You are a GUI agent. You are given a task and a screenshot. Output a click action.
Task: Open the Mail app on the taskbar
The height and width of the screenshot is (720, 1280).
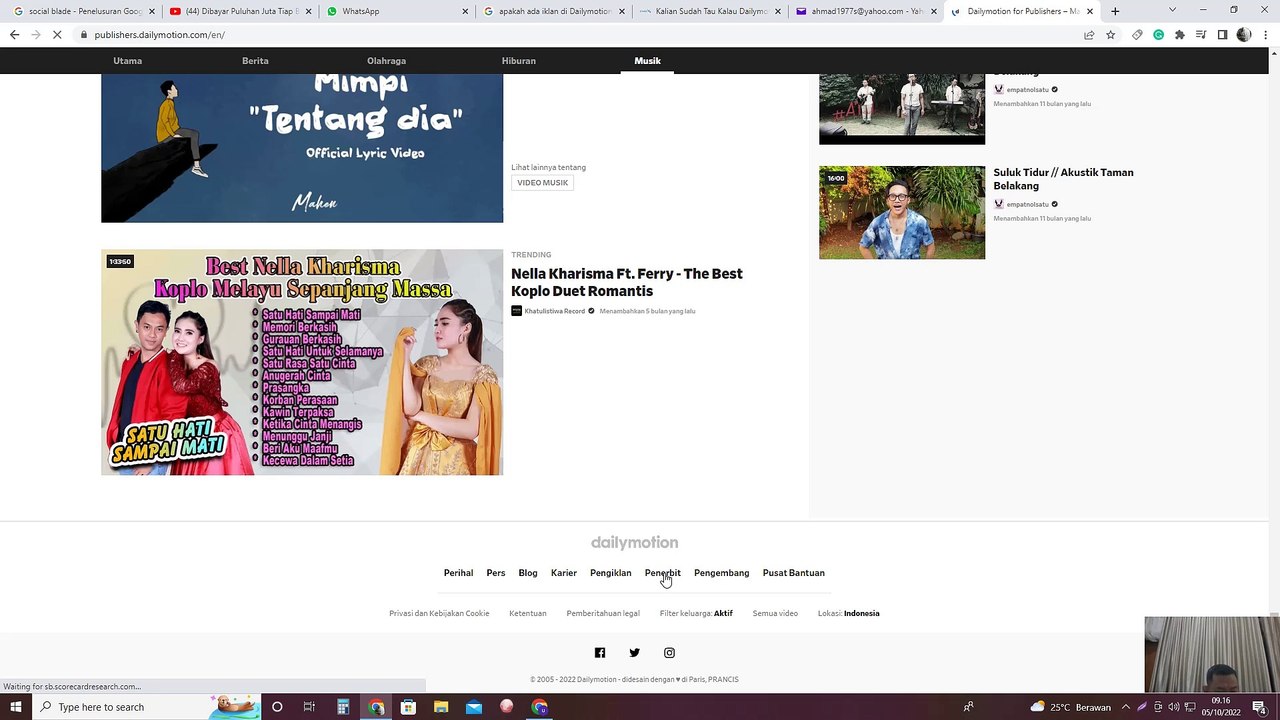[x=474, y=707]
